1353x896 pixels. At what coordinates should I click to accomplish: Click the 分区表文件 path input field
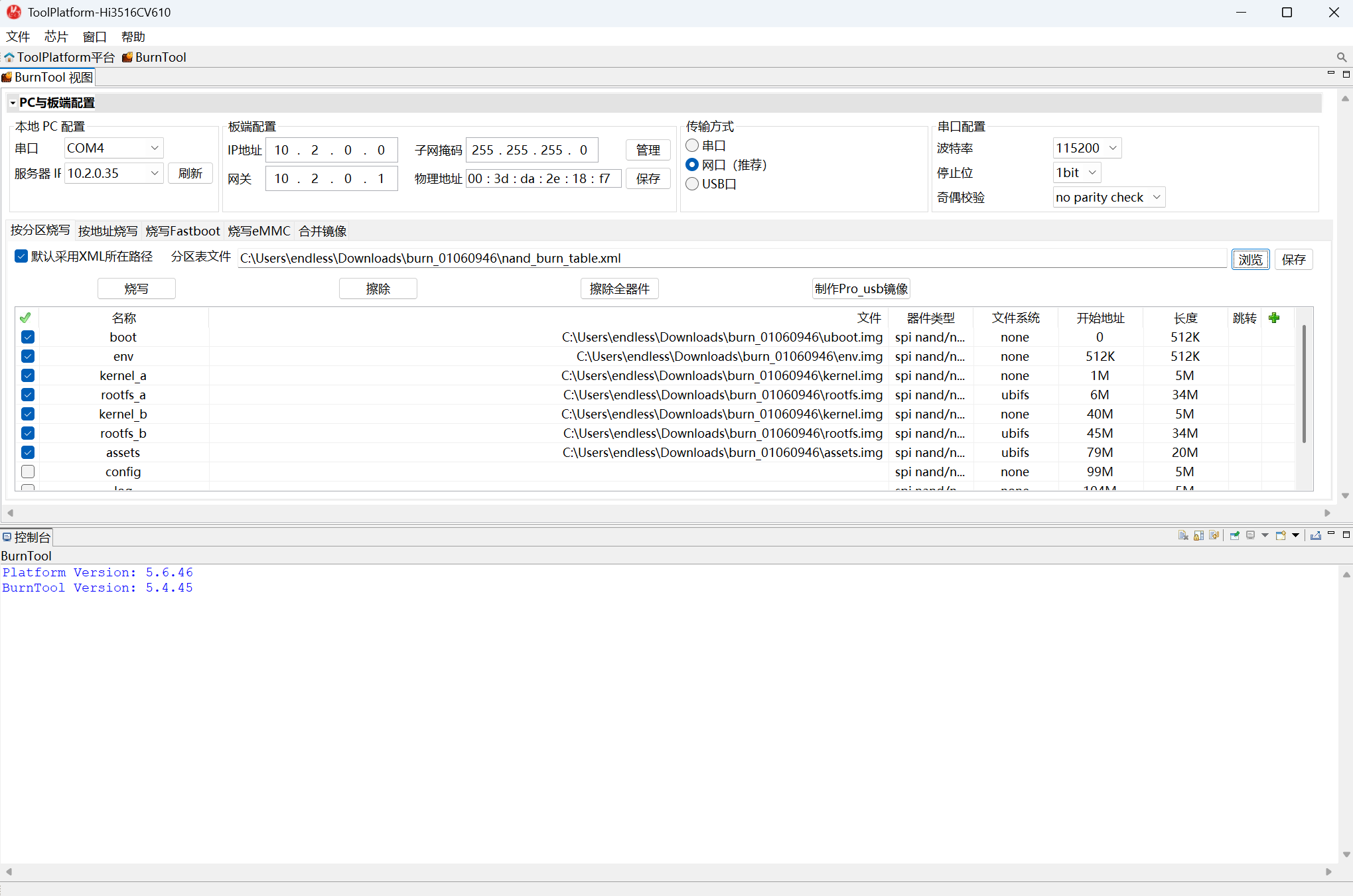tap(732, 258)
